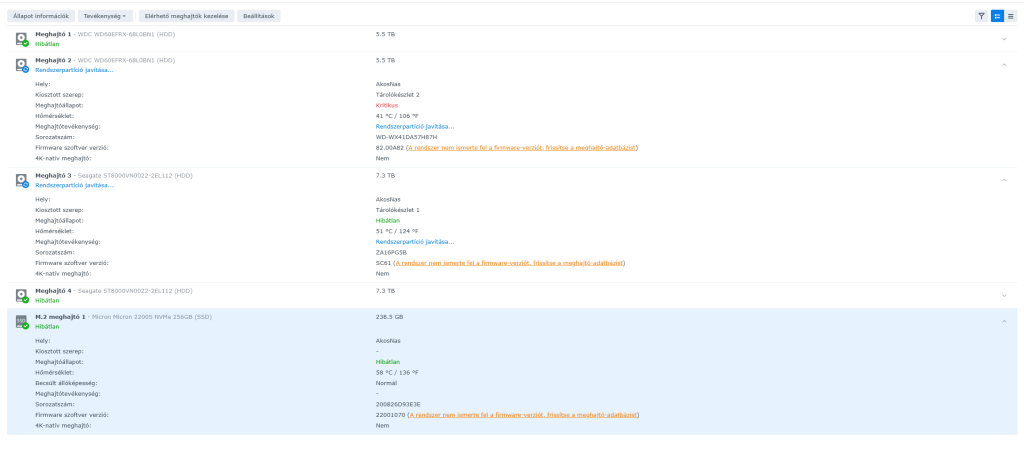Switch to detailed list view icon
Viewport: 1024px width, 469px height.
click(996, 16)
